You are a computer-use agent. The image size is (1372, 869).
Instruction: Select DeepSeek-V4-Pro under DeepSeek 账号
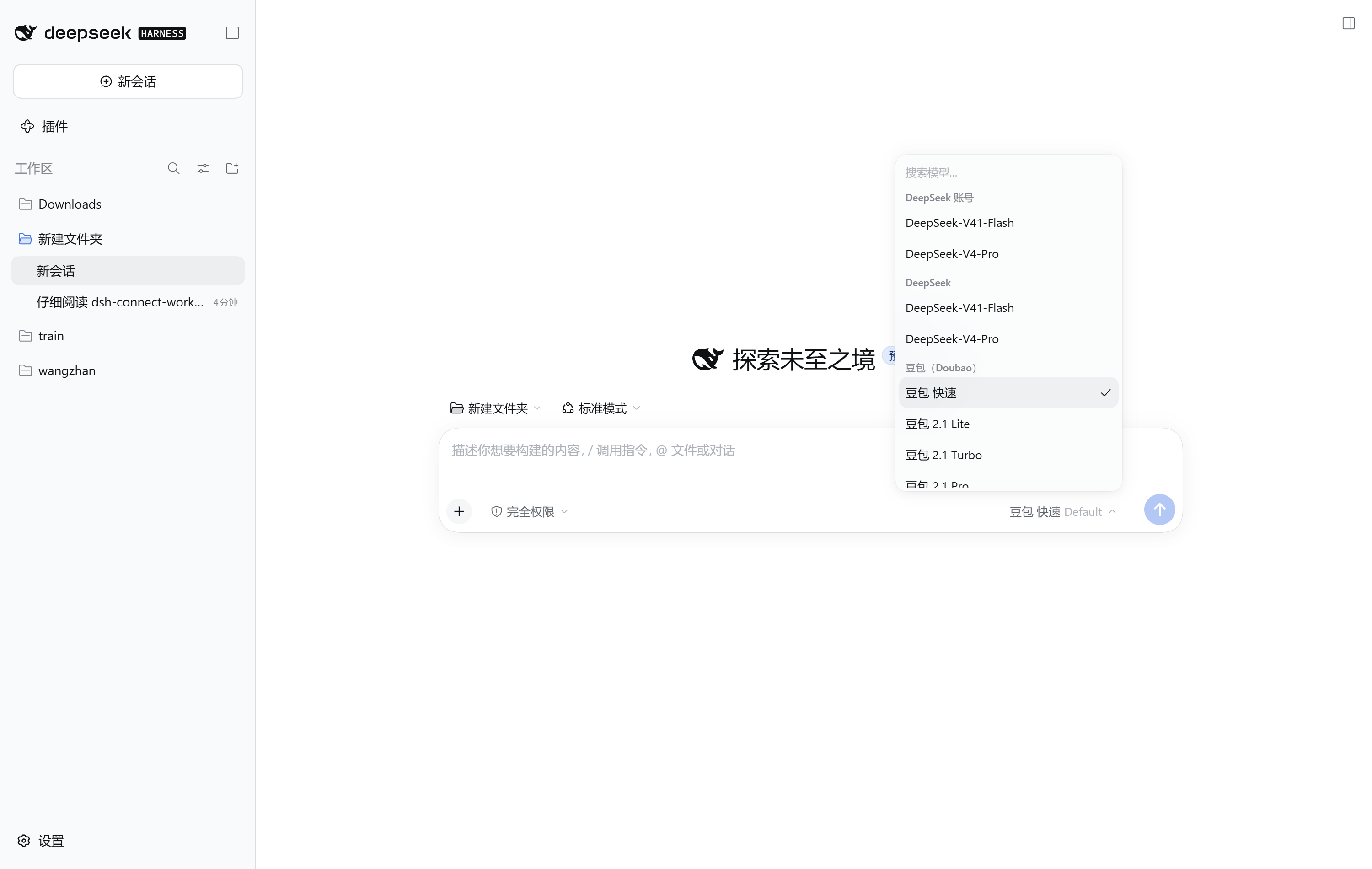(x=1008, y=253)
